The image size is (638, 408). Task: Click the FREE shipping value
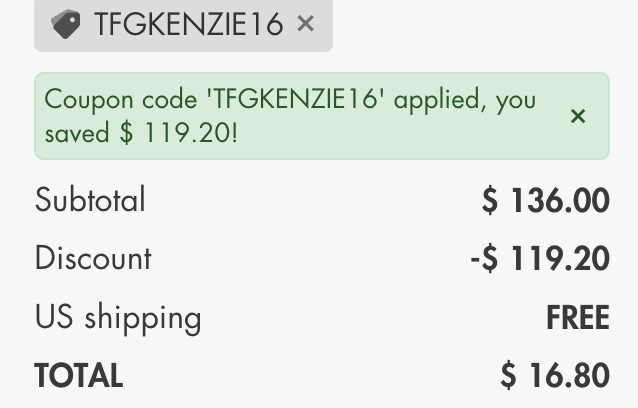pyautogui.click(x=577, y=318)
